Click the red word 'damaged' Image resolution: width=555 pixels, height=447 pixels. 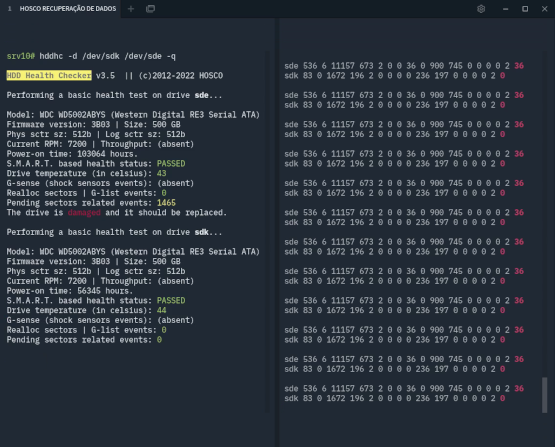[x=84, y=213]
